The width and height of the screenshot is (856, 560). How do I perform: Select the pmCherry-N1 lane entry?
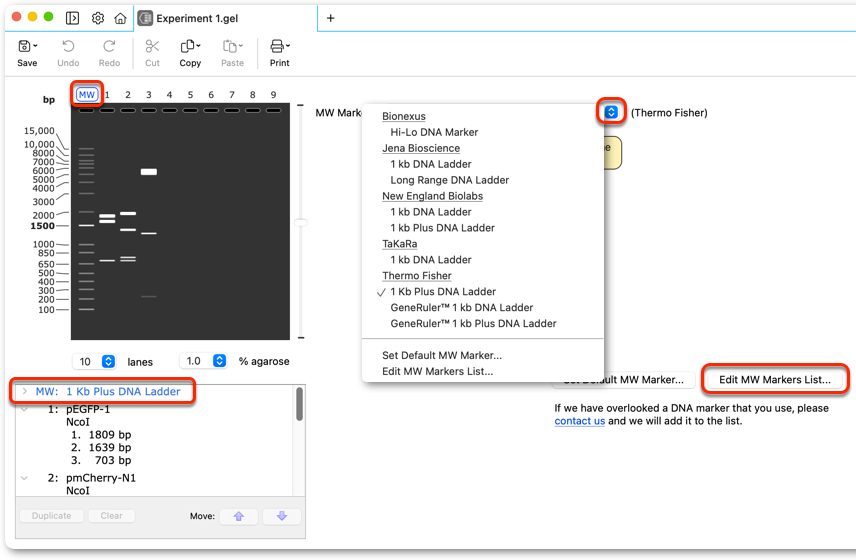coord(101,478)
